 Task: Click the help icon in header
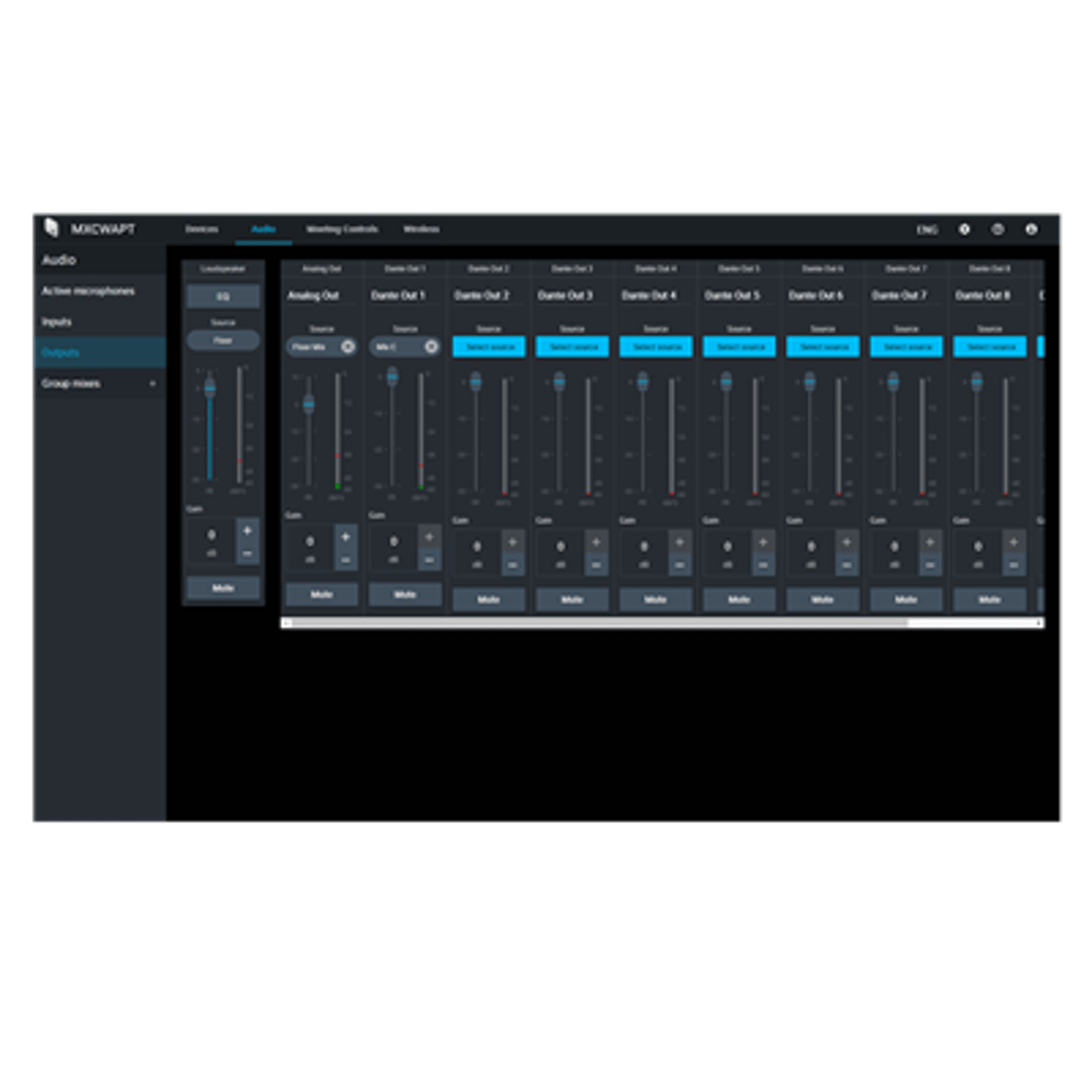click(964, 229)
